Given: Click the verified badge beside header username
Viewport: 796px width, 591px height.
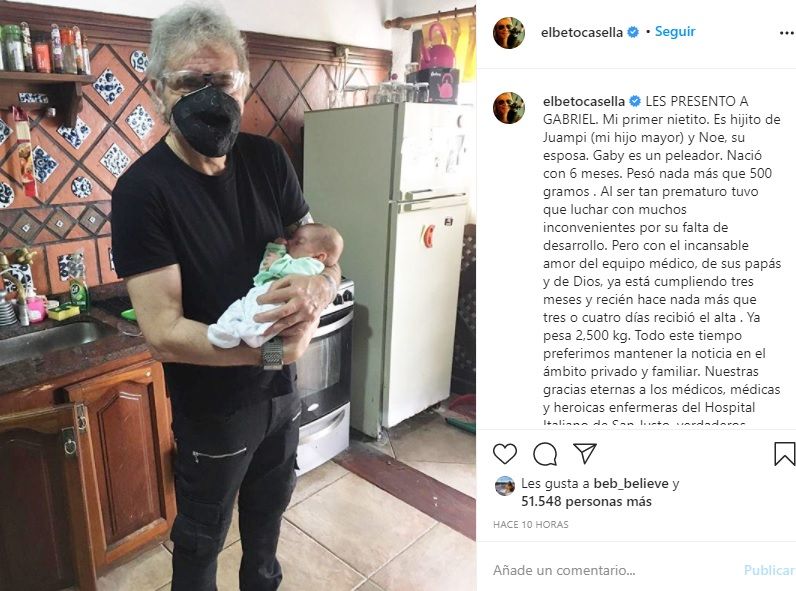Looking at the screenshot, I should coord(633,32).
